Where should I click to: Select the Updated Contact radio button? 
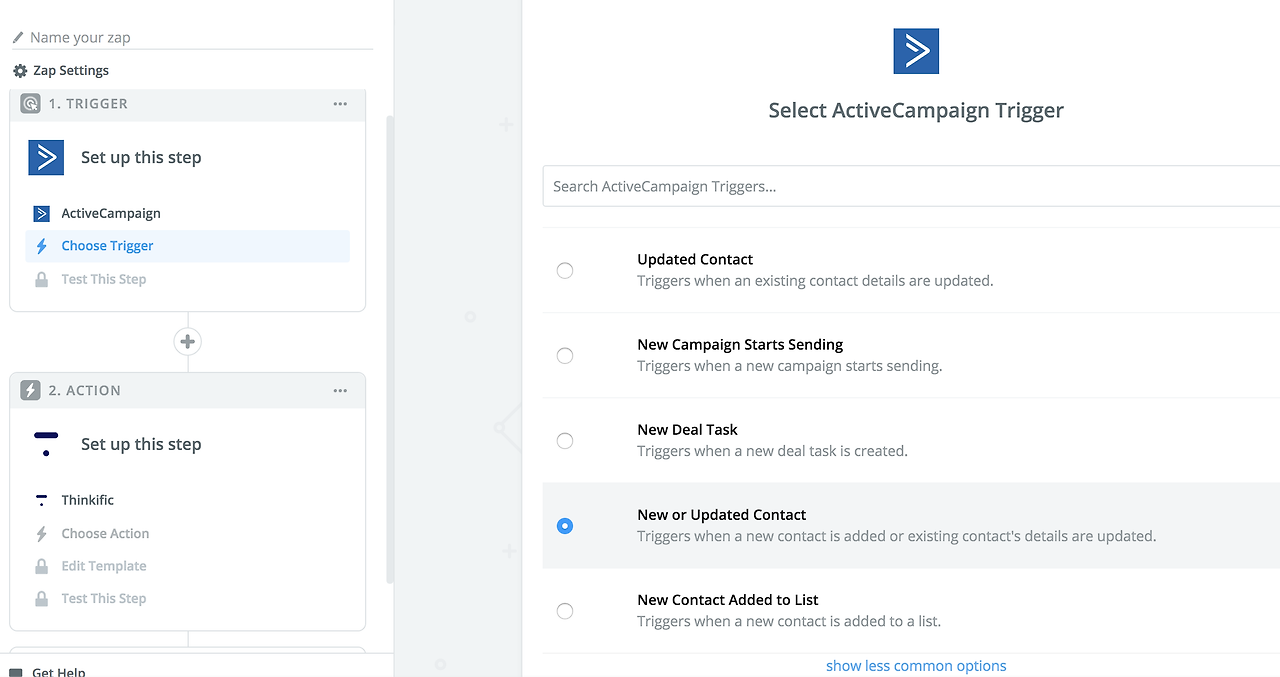tap(565, 270)
